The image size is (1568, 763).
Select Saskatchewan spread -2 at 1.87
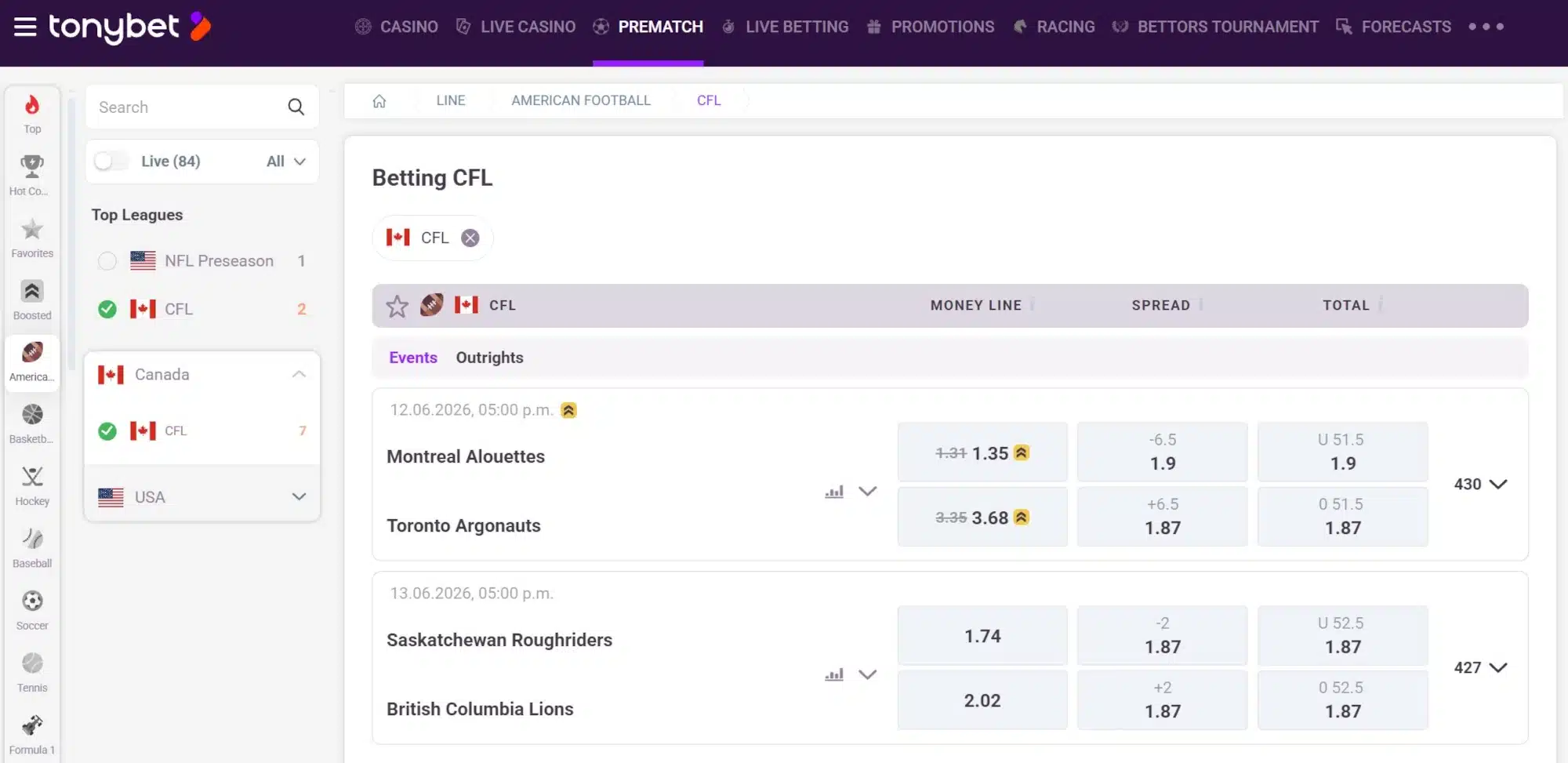click(1163, 636)
